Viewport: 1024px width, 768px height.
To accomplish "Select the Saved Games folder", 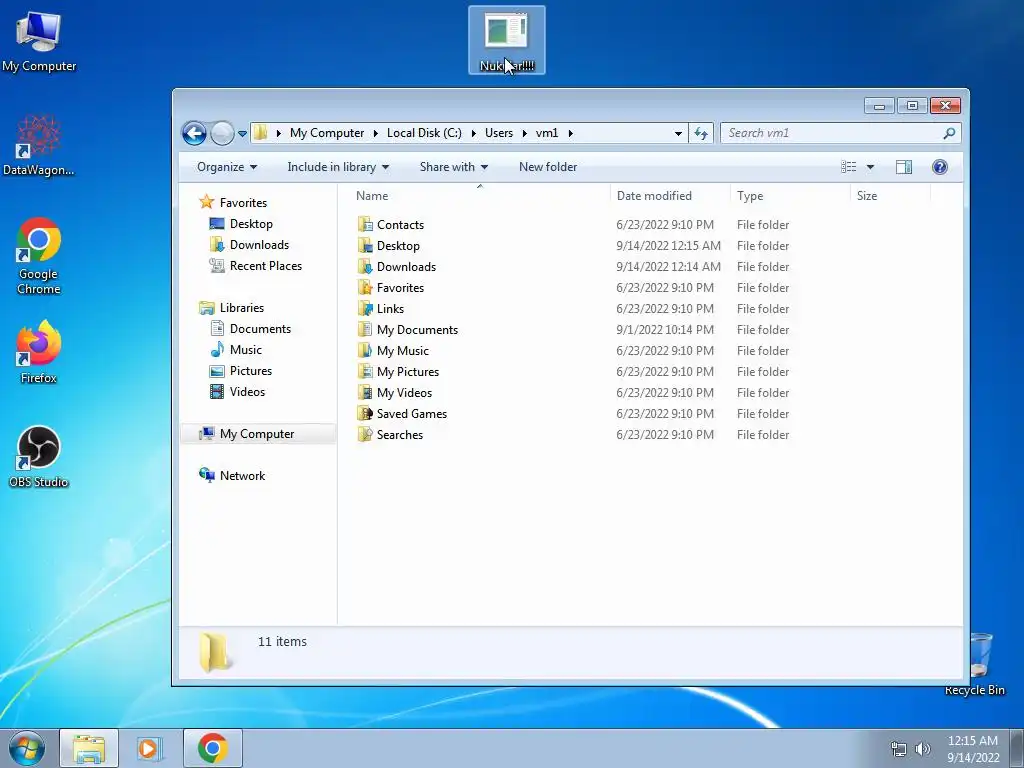I will 411,413.
